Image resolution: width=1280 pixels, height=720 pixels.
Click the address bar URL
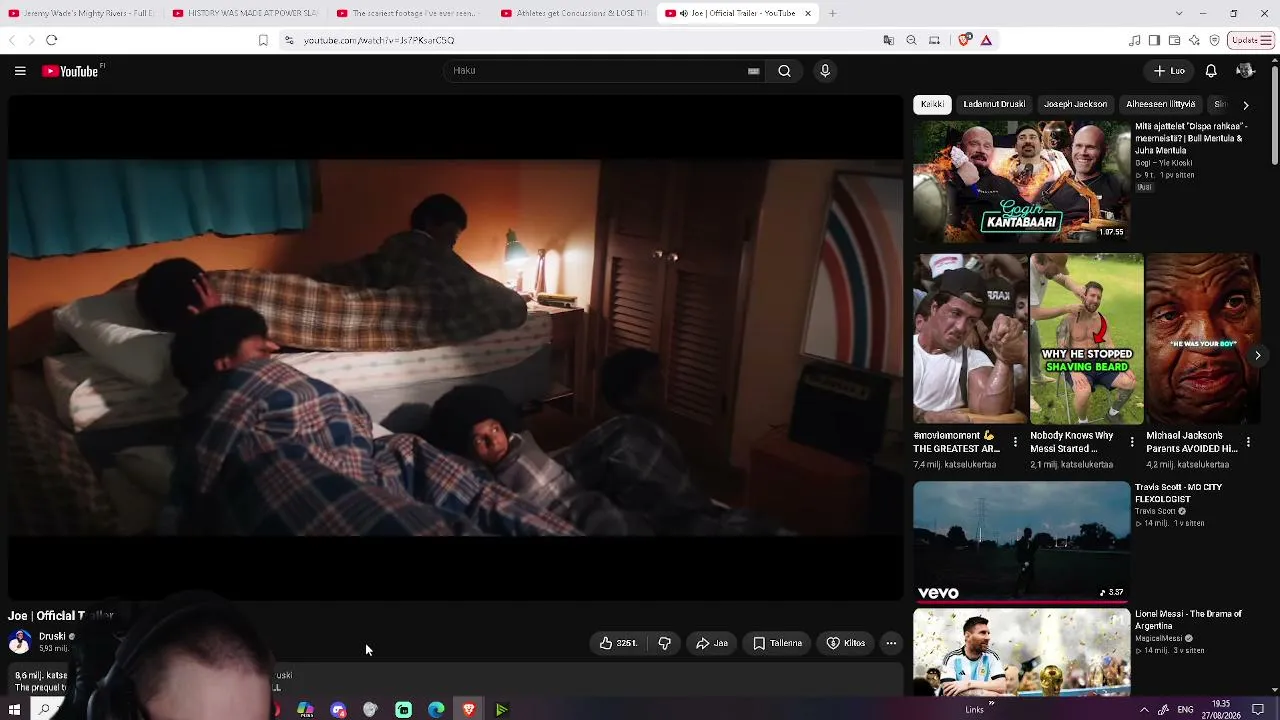pyautogui.click(x=378, y=40)
